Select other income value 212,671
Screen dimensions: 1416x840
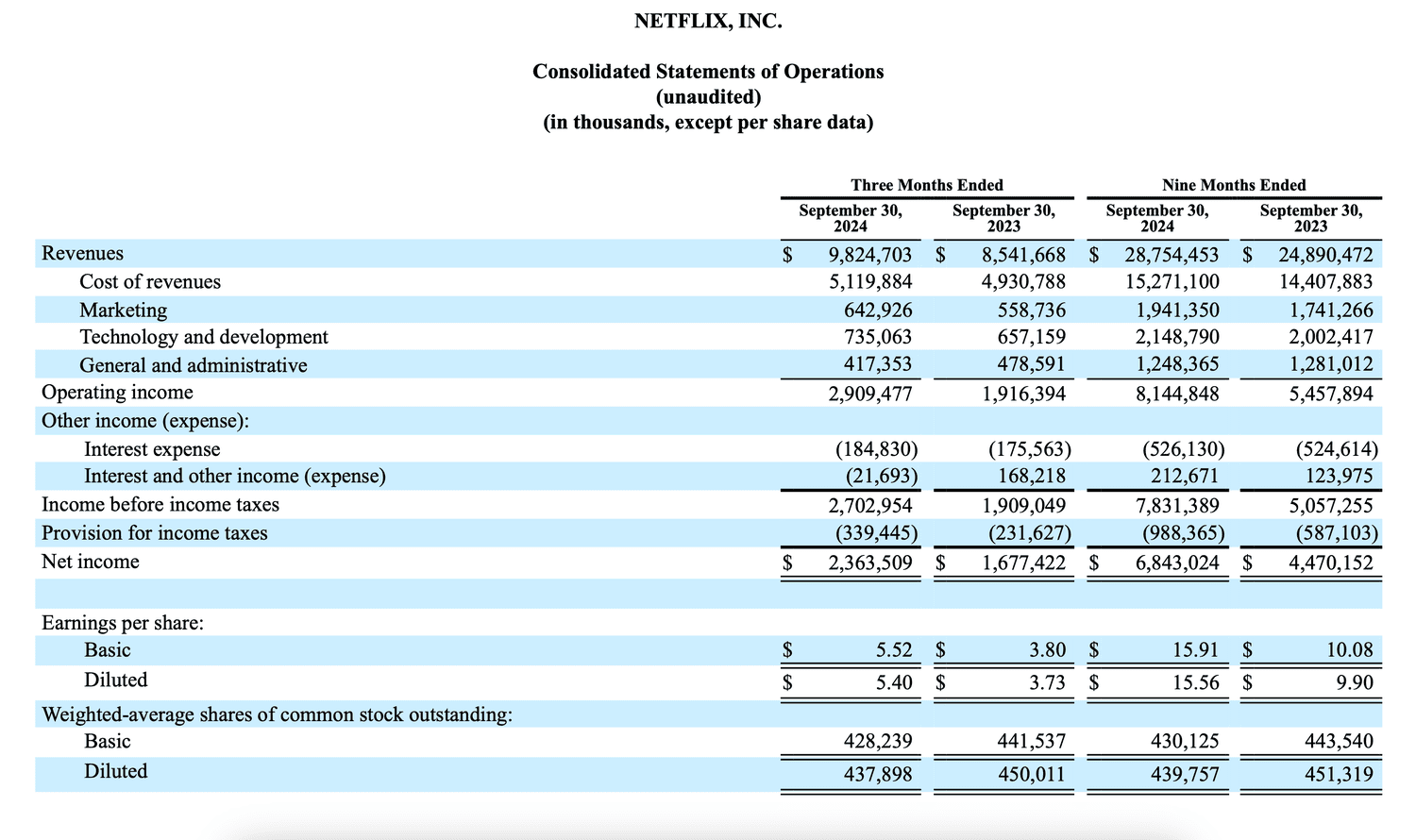1184,477
